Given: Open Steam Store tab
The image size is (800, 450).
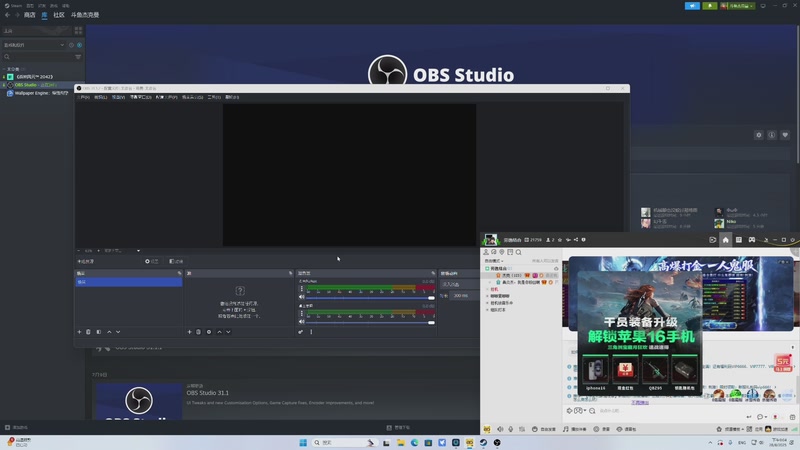Looking at the screenshot, I should 30,15.
